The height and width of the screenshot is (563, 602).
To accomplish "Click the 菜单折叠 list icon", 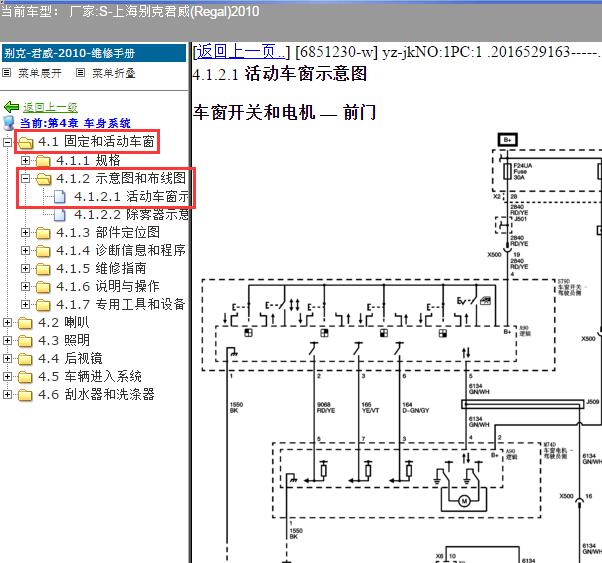I will (80, 73).
